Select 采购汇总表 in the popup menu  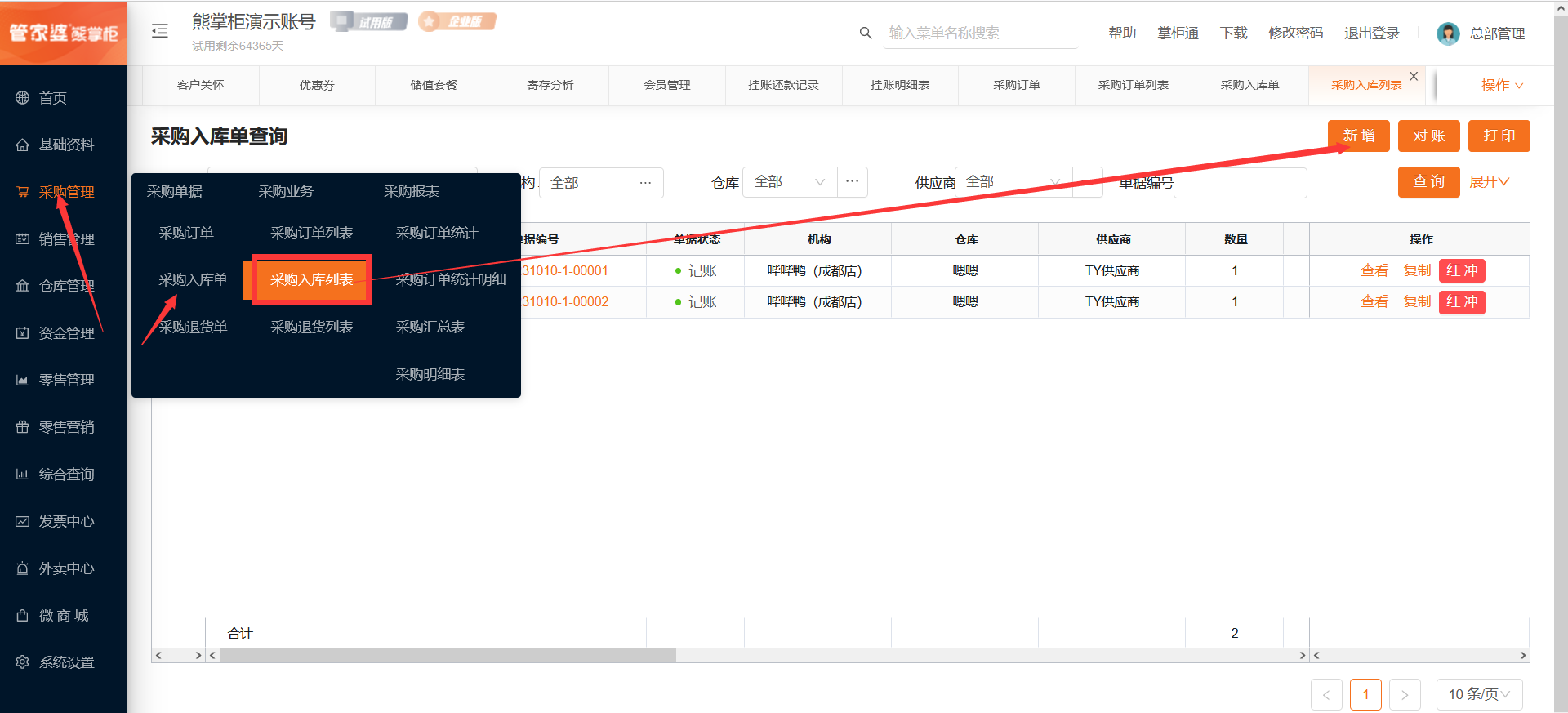[430, 327]
